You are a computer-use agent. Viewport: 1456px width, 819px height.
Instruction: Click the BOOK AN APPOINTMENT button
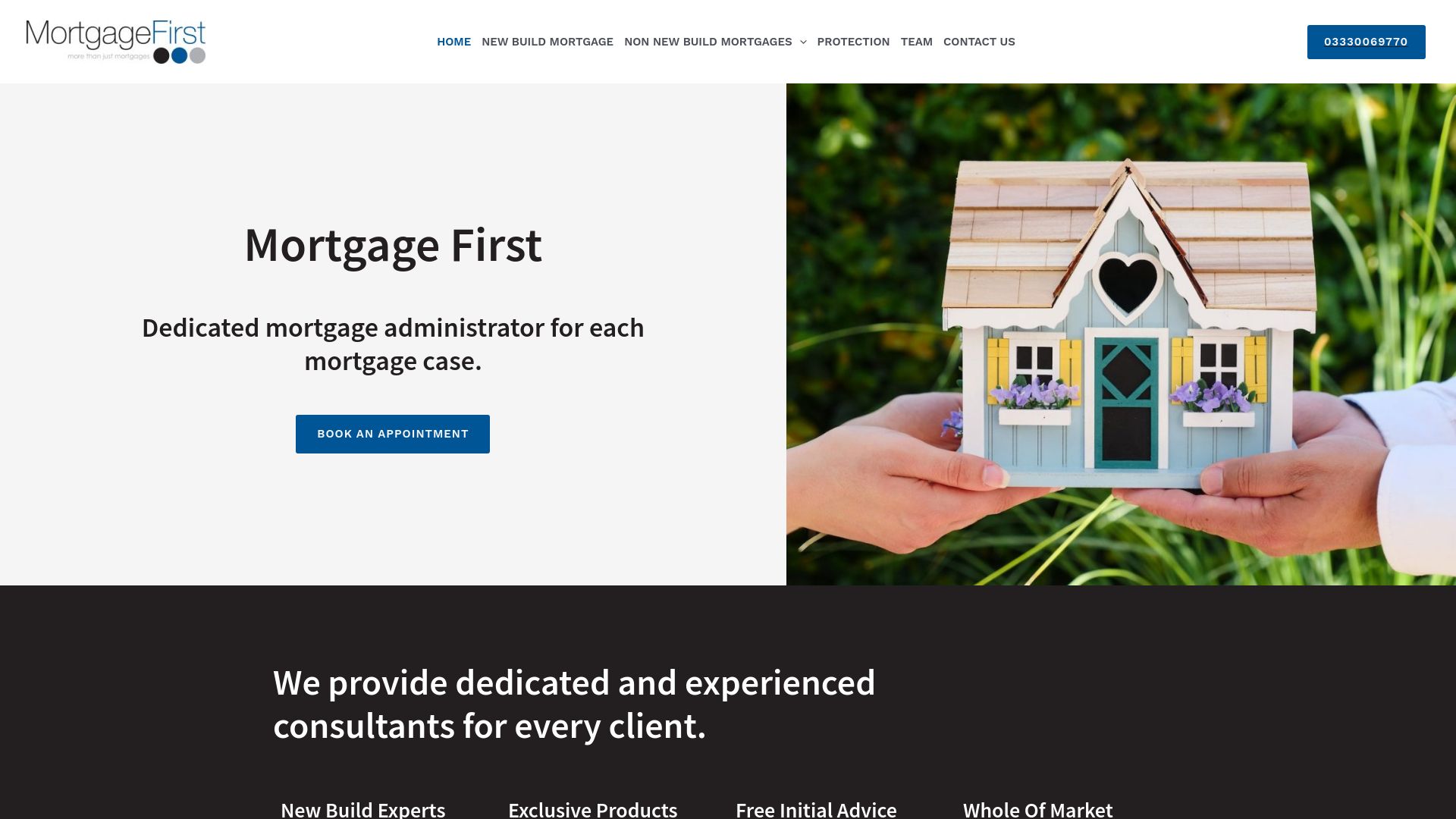tap(392, 433)
